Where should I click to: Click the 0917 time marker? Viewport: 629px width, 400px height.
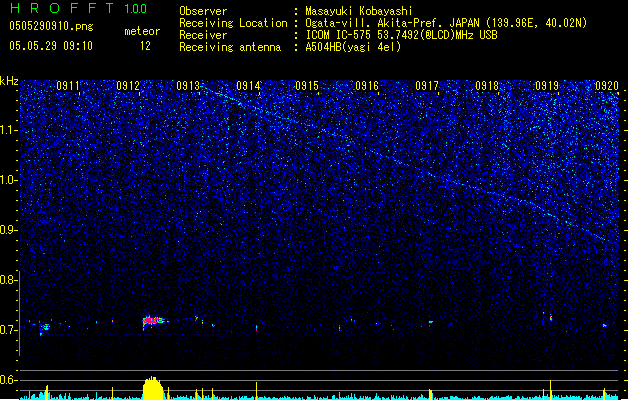pyautogui.click(x=427, y=86)
